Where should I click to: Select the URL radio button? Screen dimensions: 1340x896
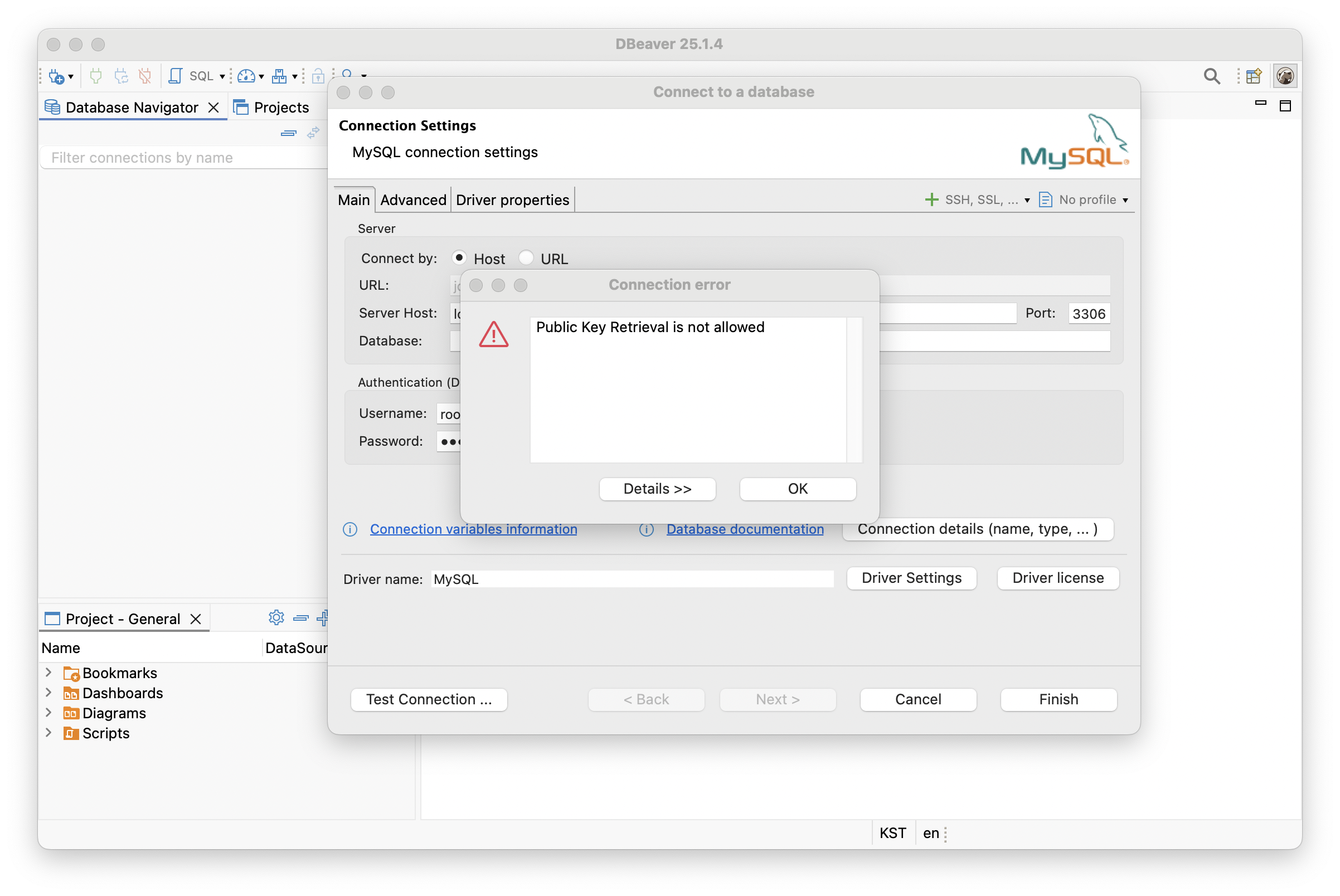526,258
